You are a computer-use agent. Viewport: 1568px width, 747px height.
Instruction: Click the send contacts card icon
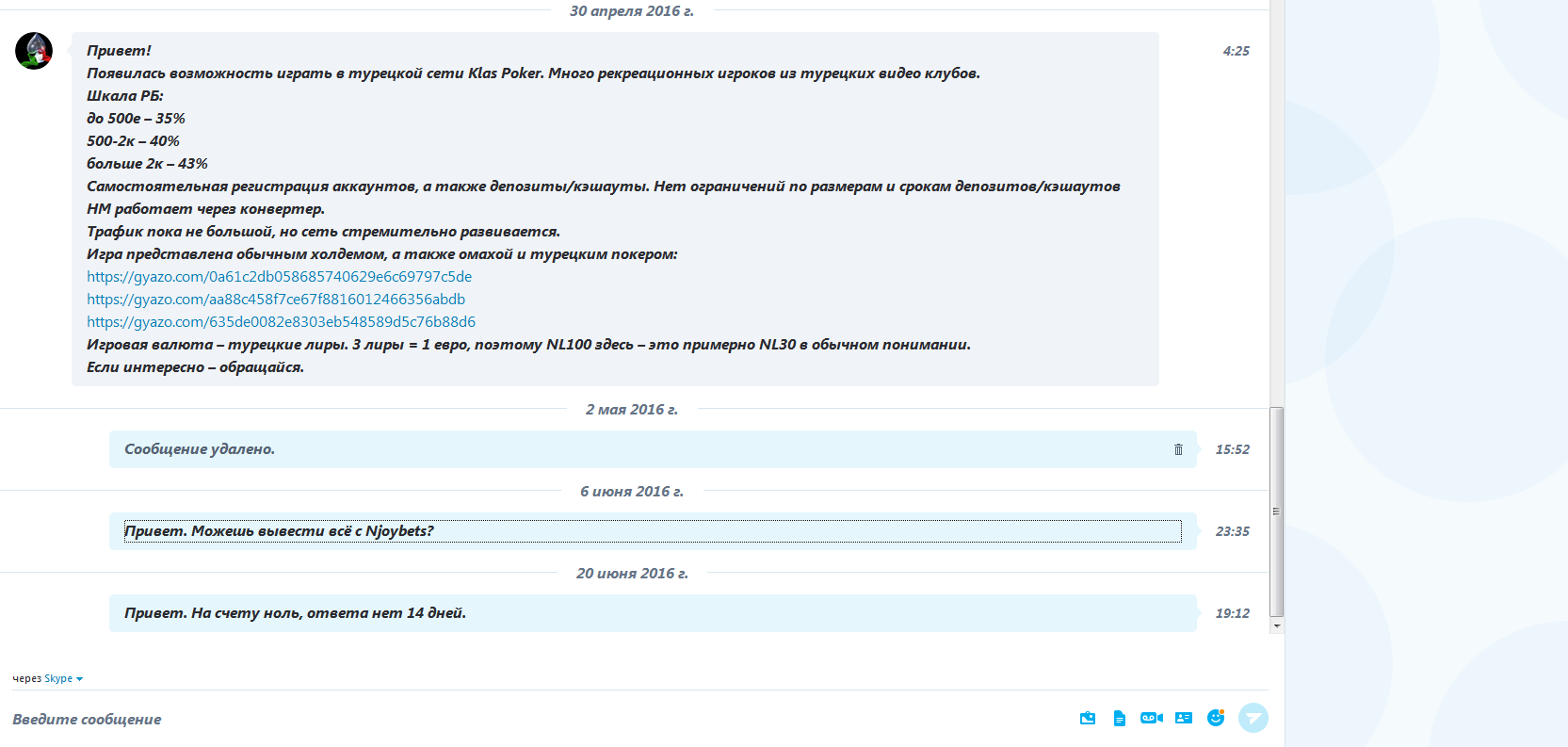pos(1184,718)
